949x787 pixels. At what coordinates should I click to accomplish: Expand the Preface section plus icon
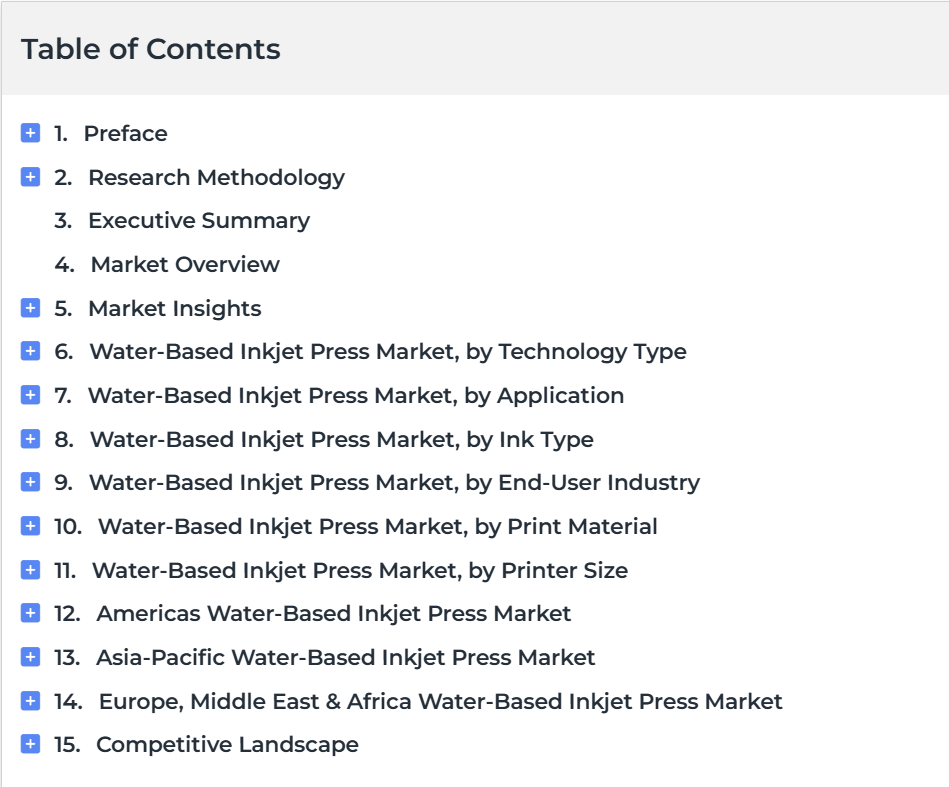click(30, 133)
